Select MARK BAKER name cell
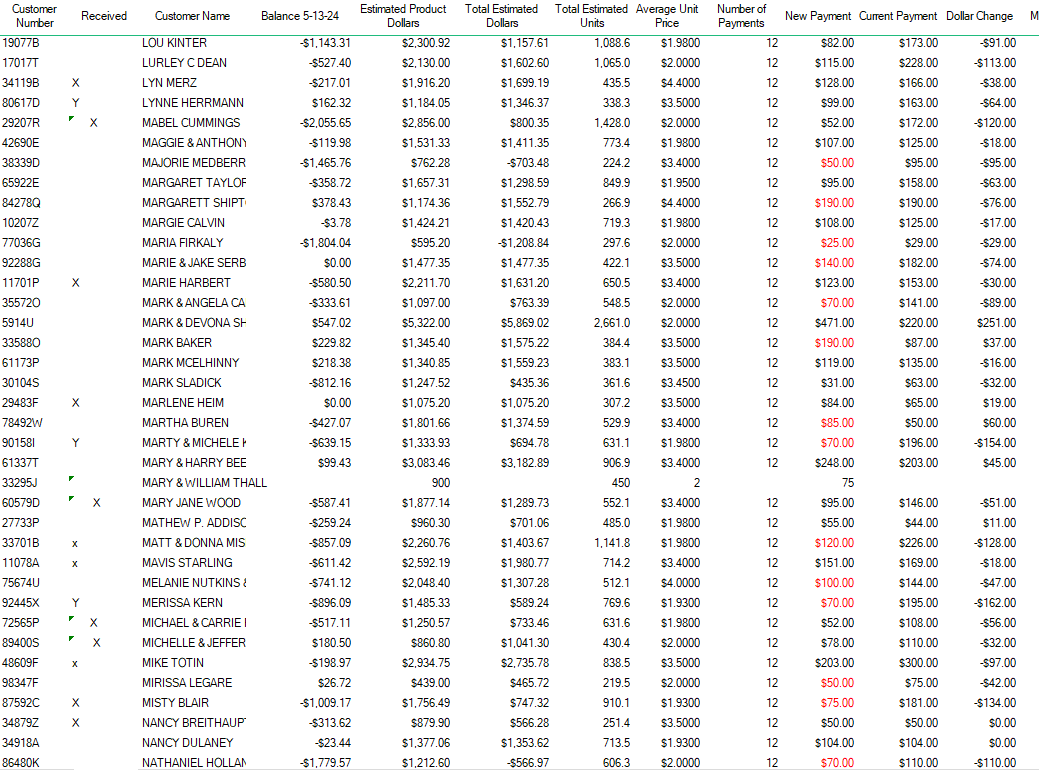 pyautogui.click(x=177, y=343)
